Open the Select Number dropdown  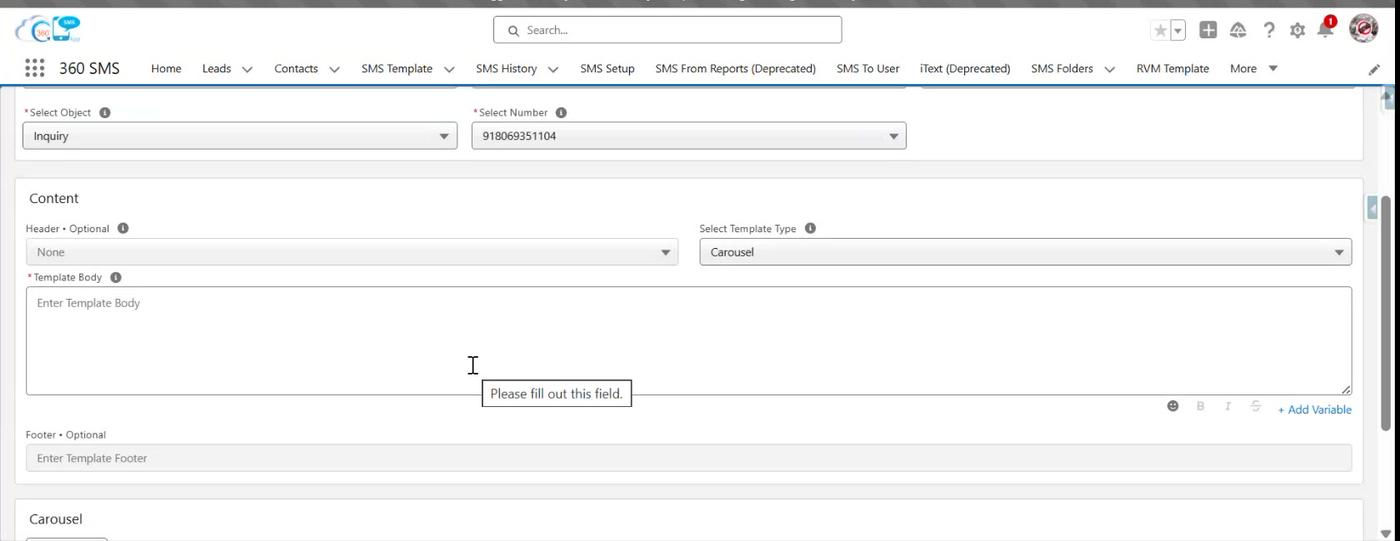(x=689, y=136)
